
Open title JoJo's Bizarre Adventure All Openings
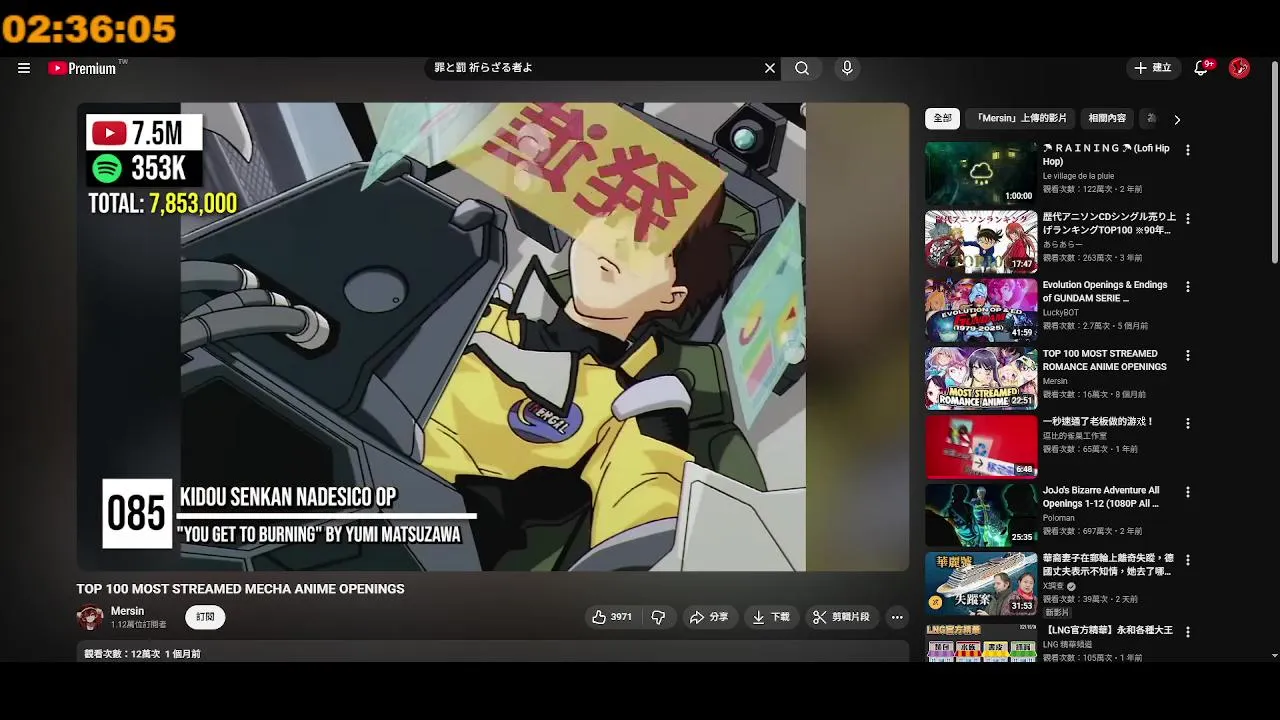point(1101,497)
